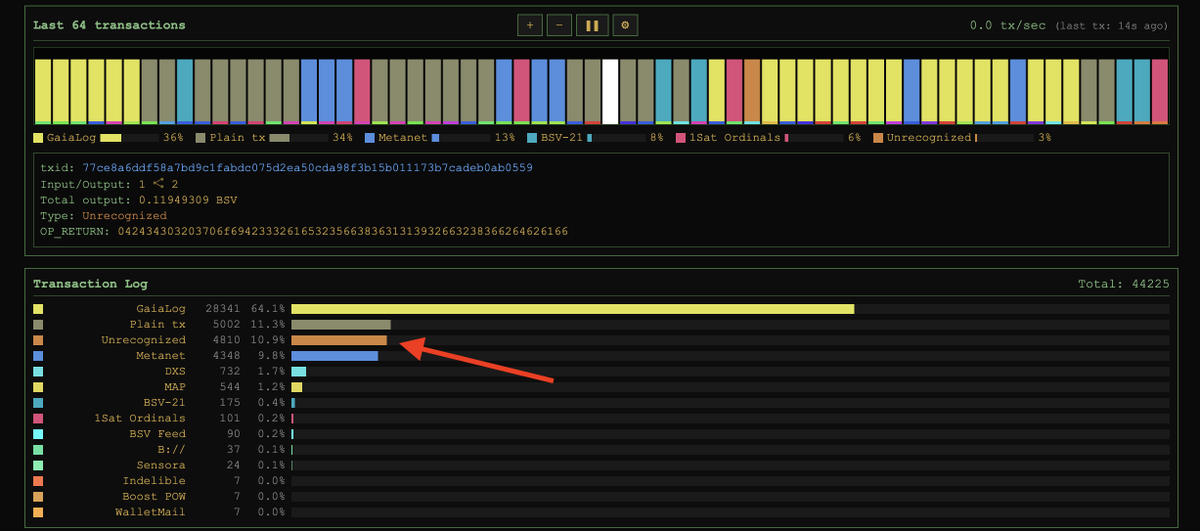Select the WalletMail row label
The width and height of the screenshot is (1200, 531).
[x=150, y=512]
